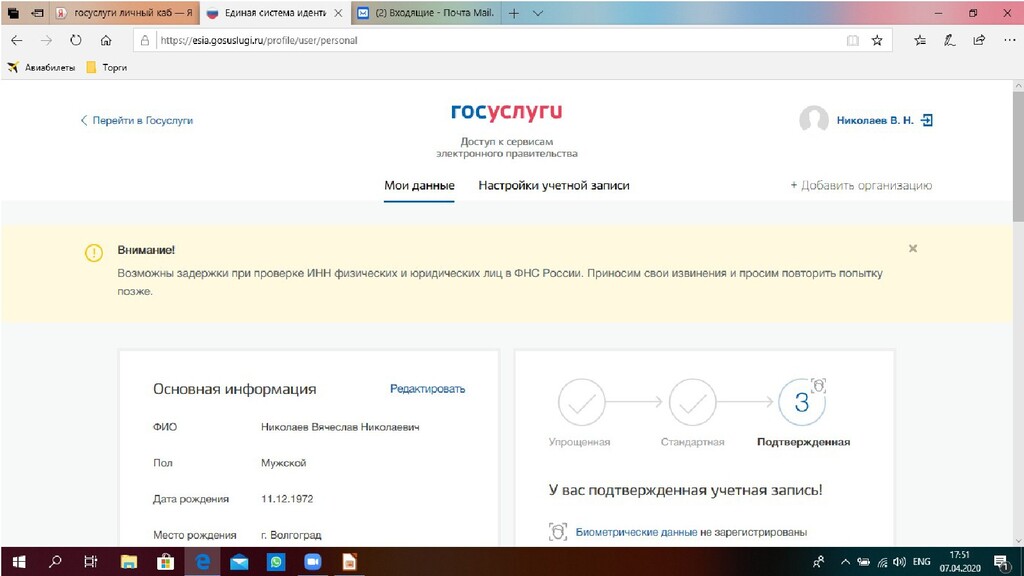Open the favorites hub icon

coord(920,40)
